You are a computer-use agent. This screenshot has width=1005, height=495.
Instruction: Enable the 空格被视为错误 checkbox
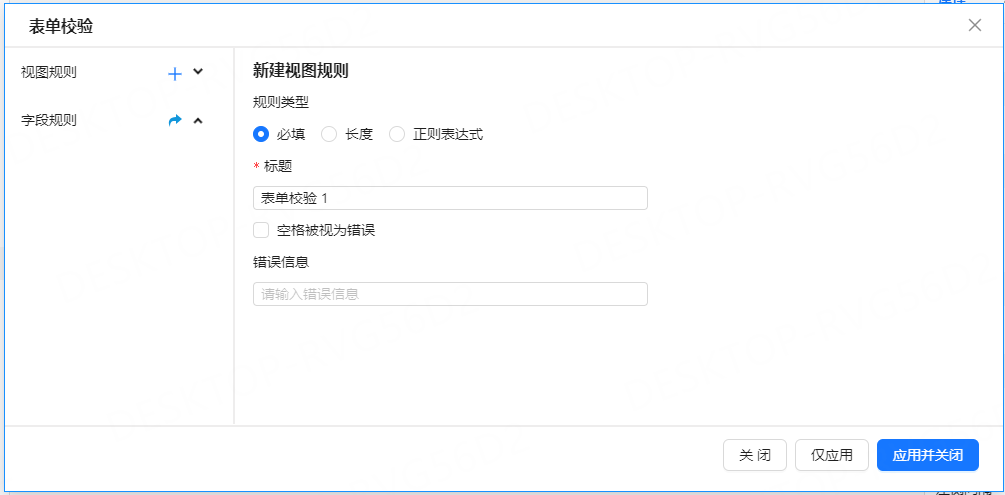pyautogui.click(x=261, y=230)
